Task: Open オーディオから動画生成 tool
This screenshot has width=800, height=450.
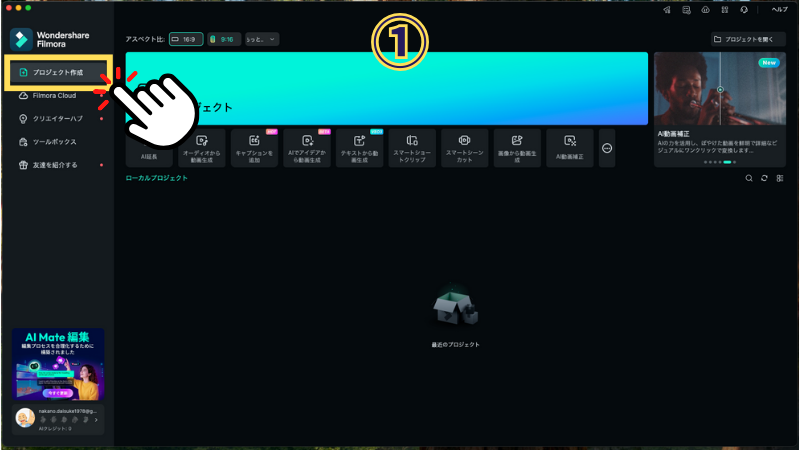Action: pyautogui.click(x=202, y=147)
